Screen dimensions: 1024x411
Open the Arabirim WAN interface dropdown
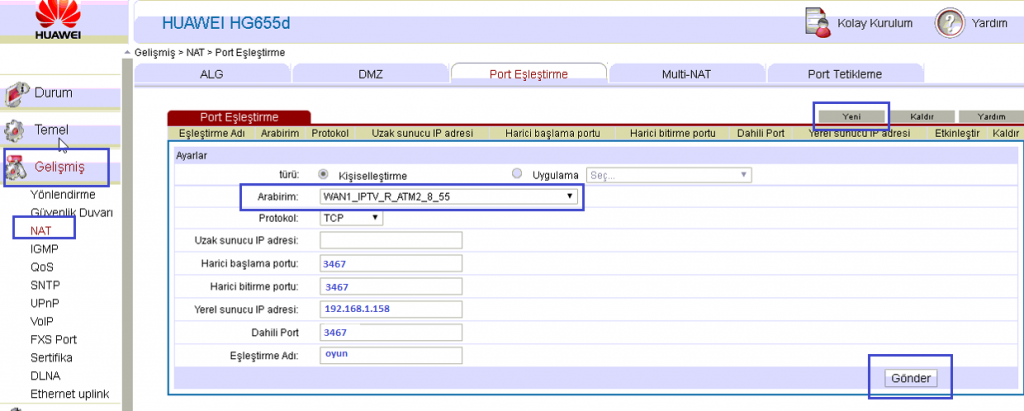[x=448, y=196]
